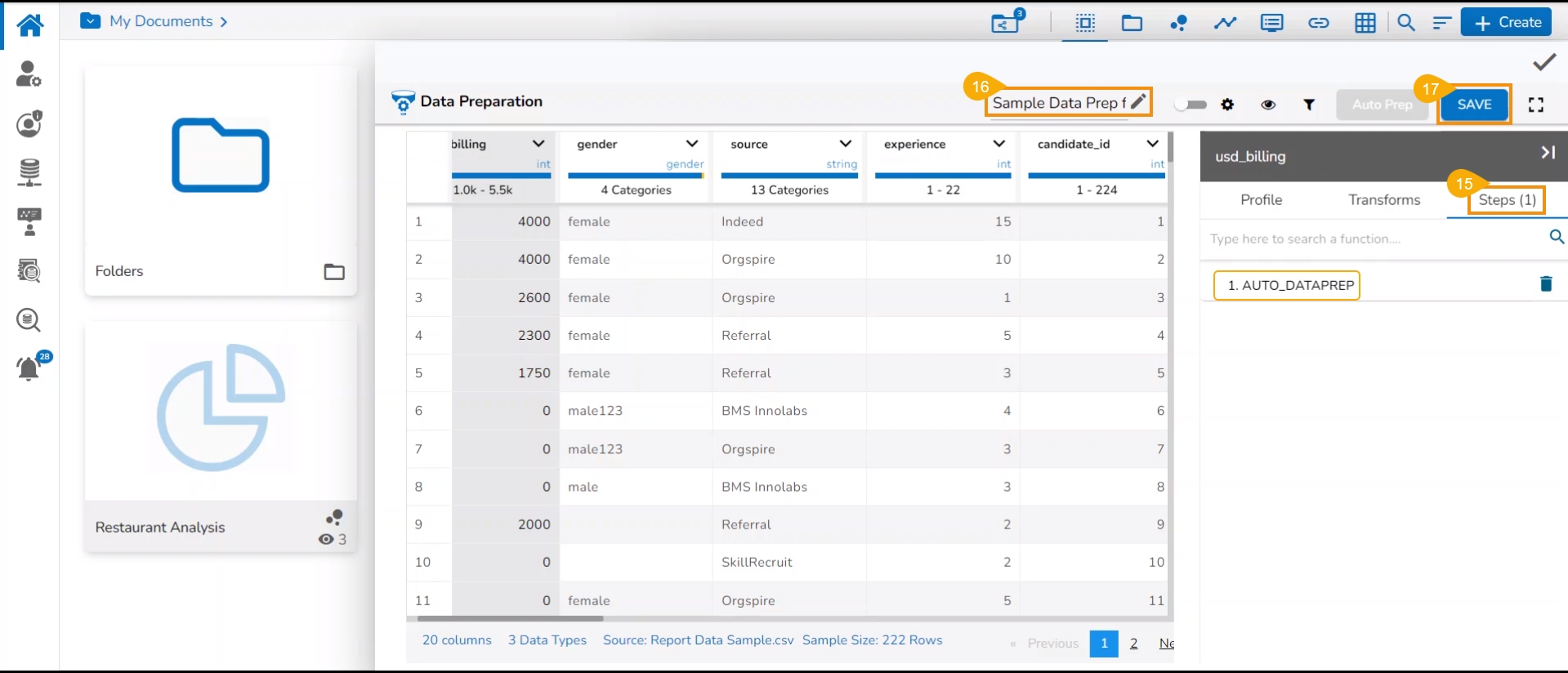Open the data preparation settings gear

point(1227,105)
